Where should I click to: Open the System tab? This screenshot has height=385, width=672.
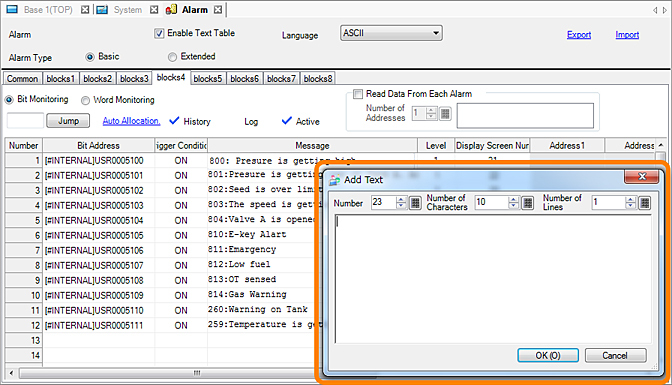point(128,9)
